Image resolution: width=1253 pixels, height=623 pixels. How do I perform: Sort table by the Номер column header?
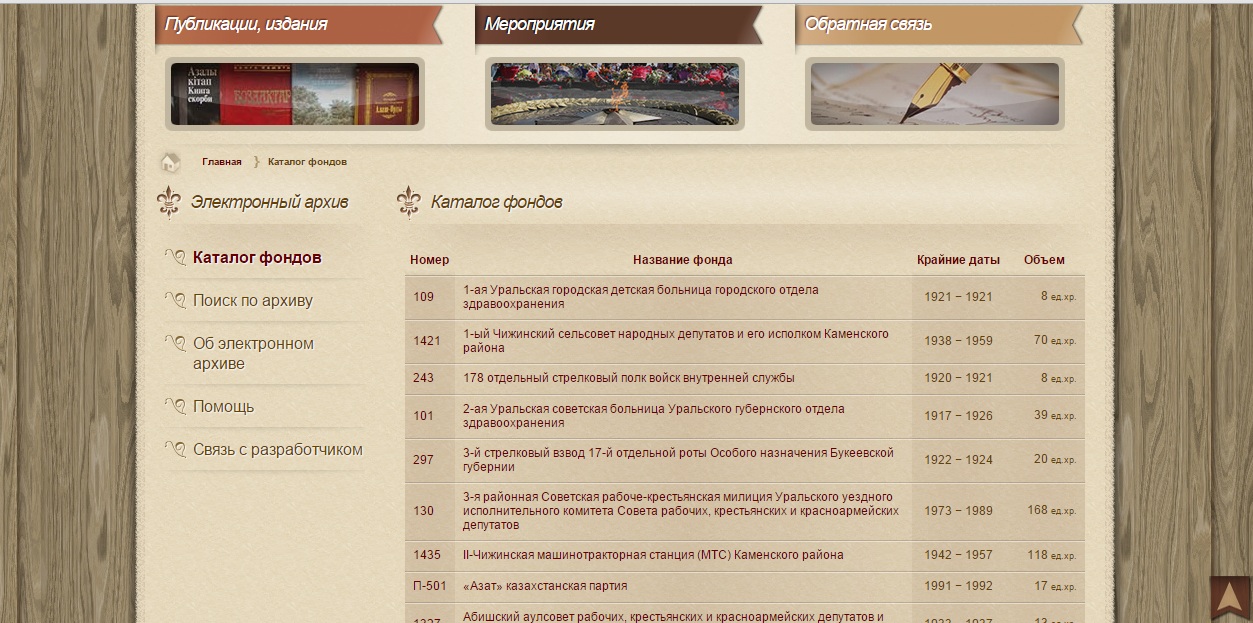click(429, 260)
